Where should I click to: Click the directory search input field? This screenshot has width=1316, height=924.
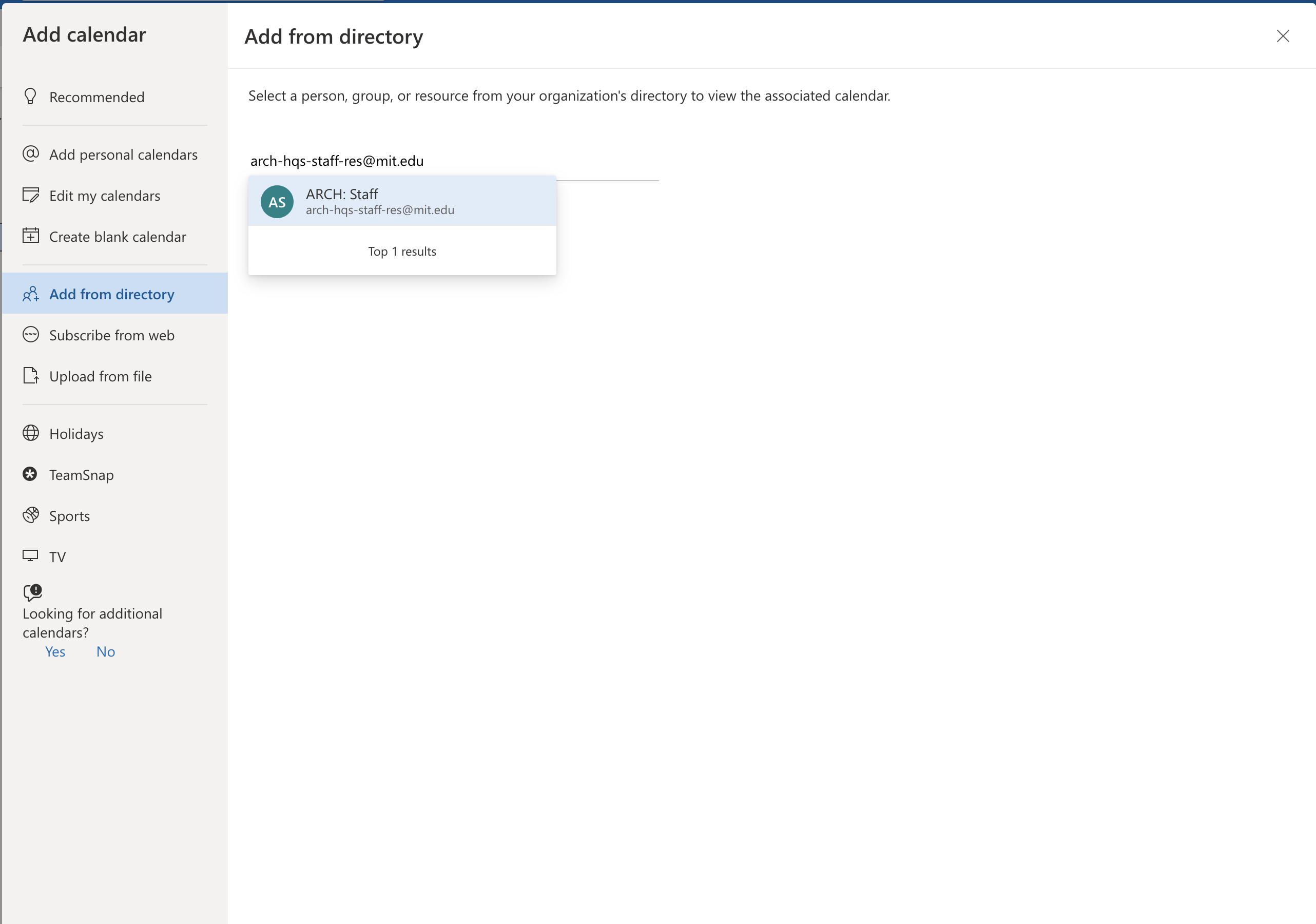tap(453, 161)
